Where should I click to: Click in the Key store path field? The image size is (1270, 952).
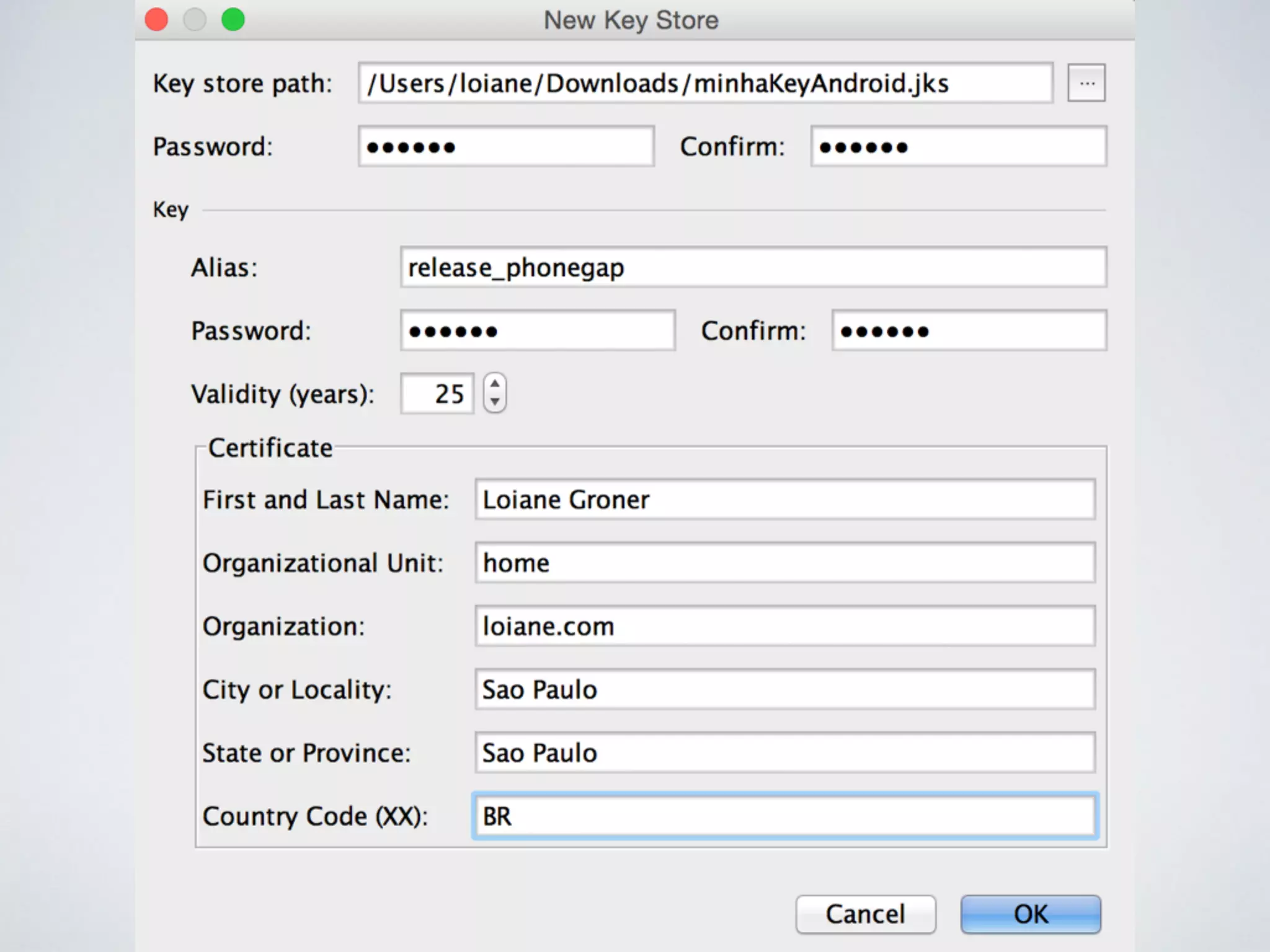pos(704,83)
